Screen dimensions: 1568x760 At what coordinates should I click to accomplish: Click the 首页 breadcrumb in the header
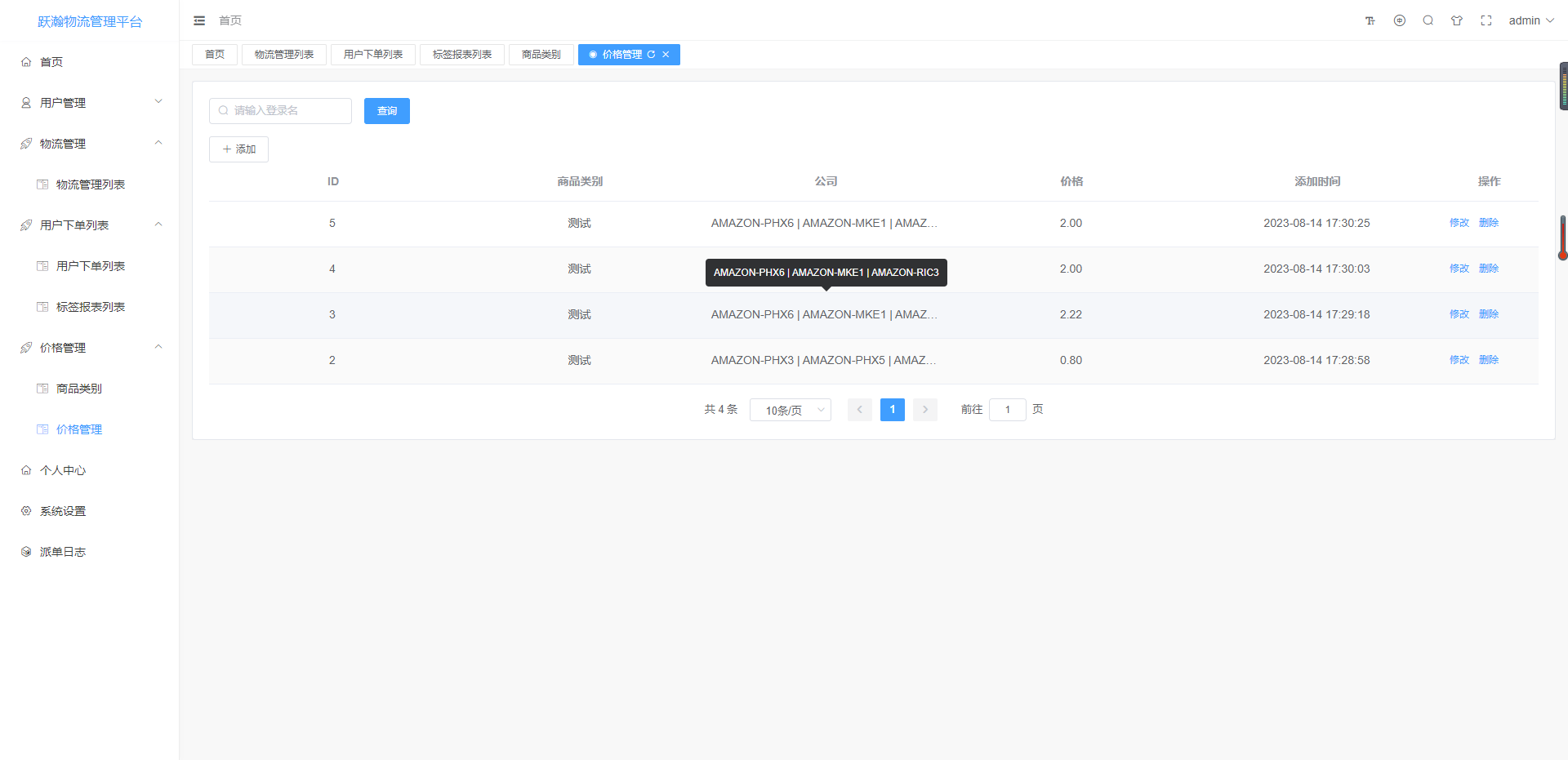230,20
